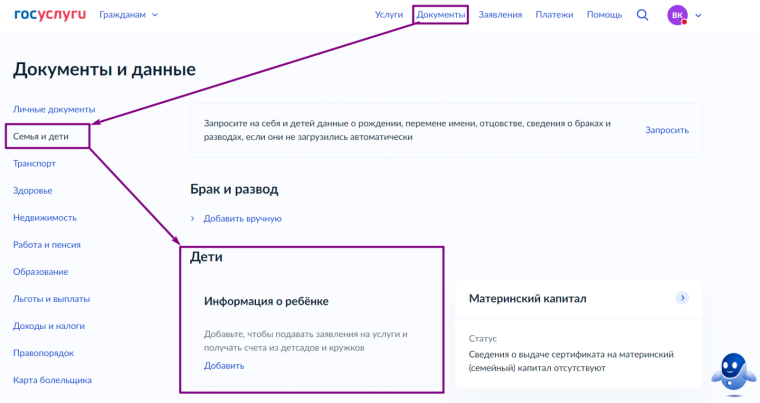The width and height of the screenshot is (760, 403).
Task: Click the Информация о ребёнке heading
Action: coord(266,301)
